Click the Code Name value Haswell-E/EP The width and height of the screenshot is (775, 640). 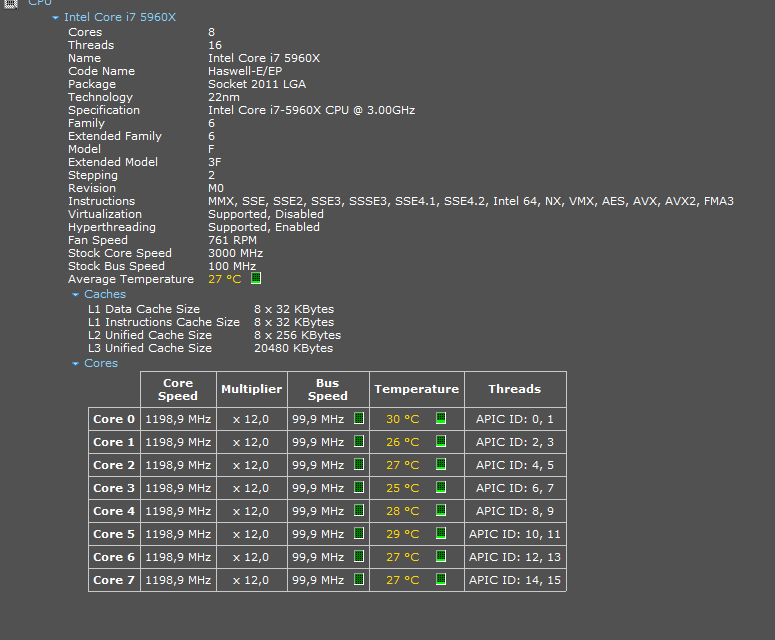tap(245, 71)
